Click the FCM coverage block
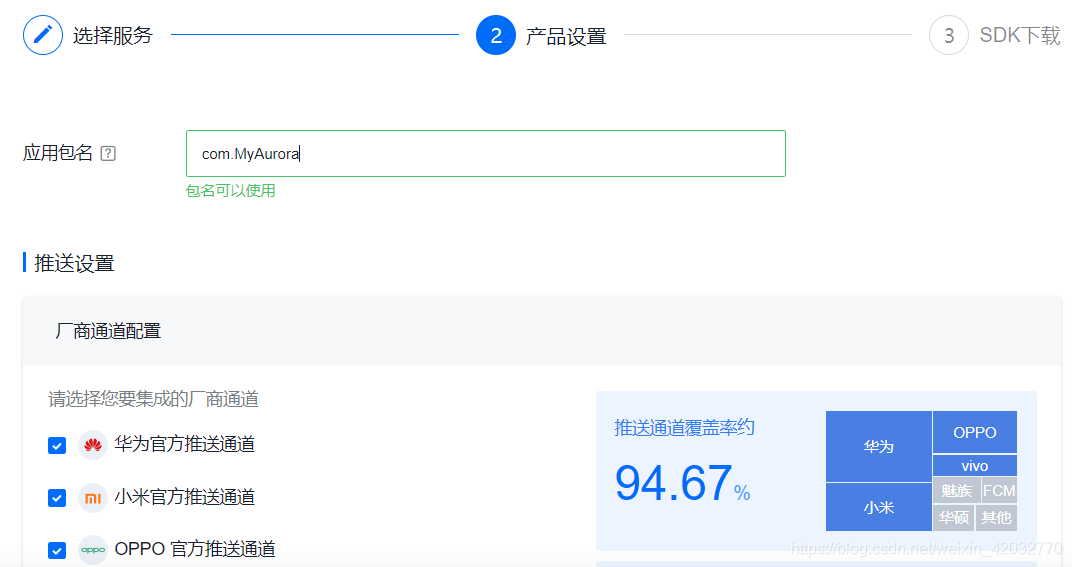Image resolution: width=1072 pixels, height=567 pixels. pos(999,490)
